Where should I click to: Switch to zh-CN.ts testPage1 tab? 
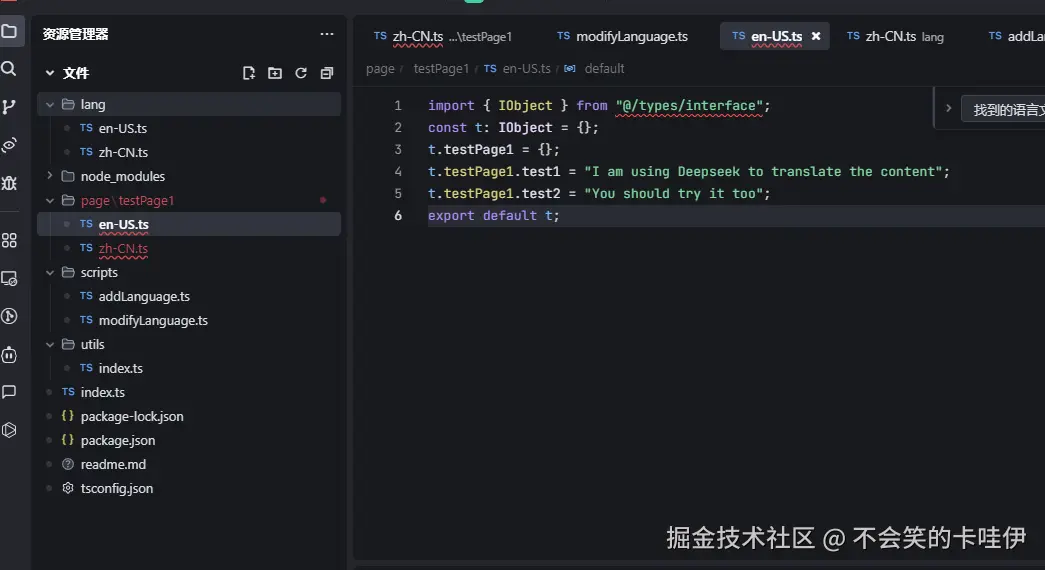coord(443,37)
